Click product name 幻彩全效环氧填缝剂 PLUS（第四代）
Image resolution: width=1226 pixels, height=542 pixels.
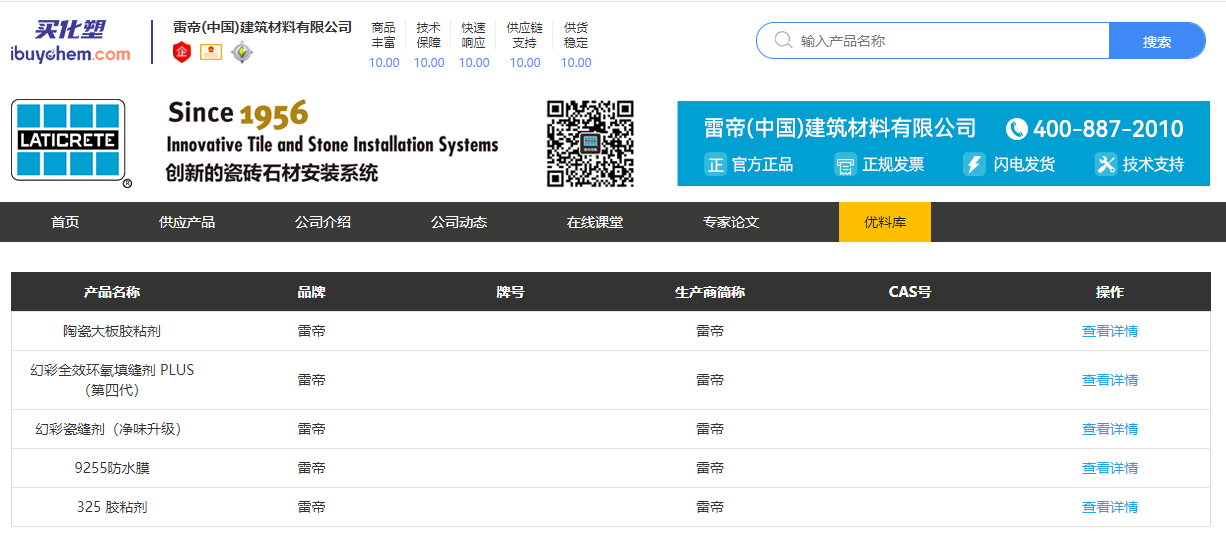[x=112, y=380]
